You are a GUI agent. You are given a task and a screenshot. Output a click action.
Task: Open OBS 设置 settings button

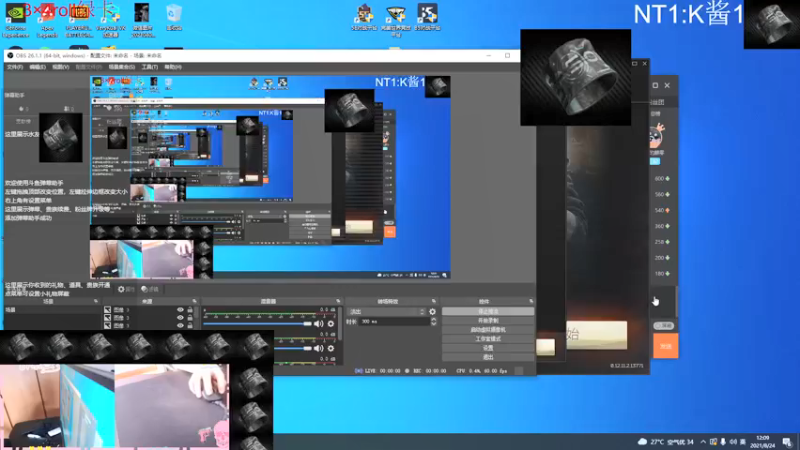click(488, 348)
